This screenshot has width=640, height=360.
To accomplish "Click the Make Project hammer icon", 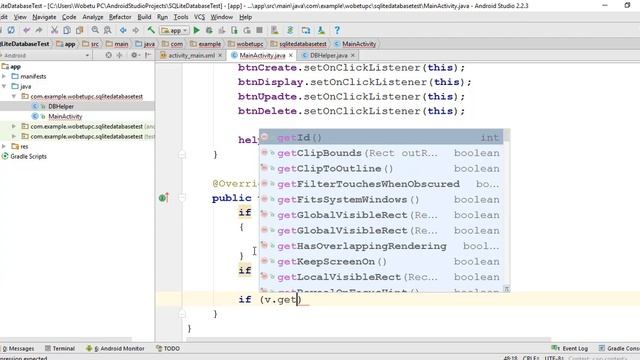I will click(x=151, y=30).
